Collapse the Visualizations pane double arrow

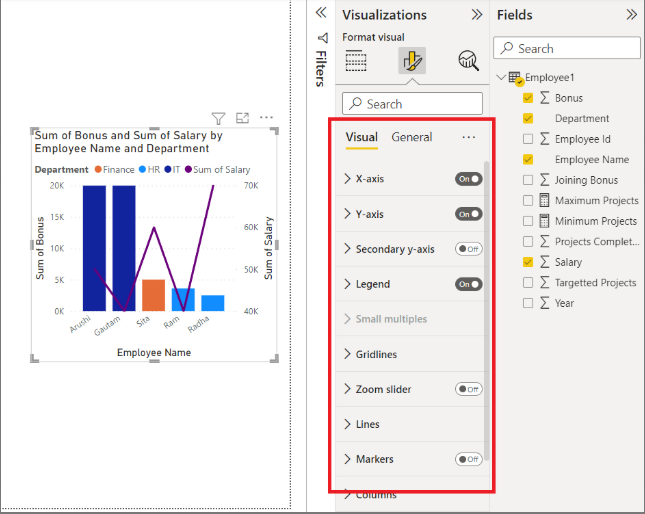(477, 15)
